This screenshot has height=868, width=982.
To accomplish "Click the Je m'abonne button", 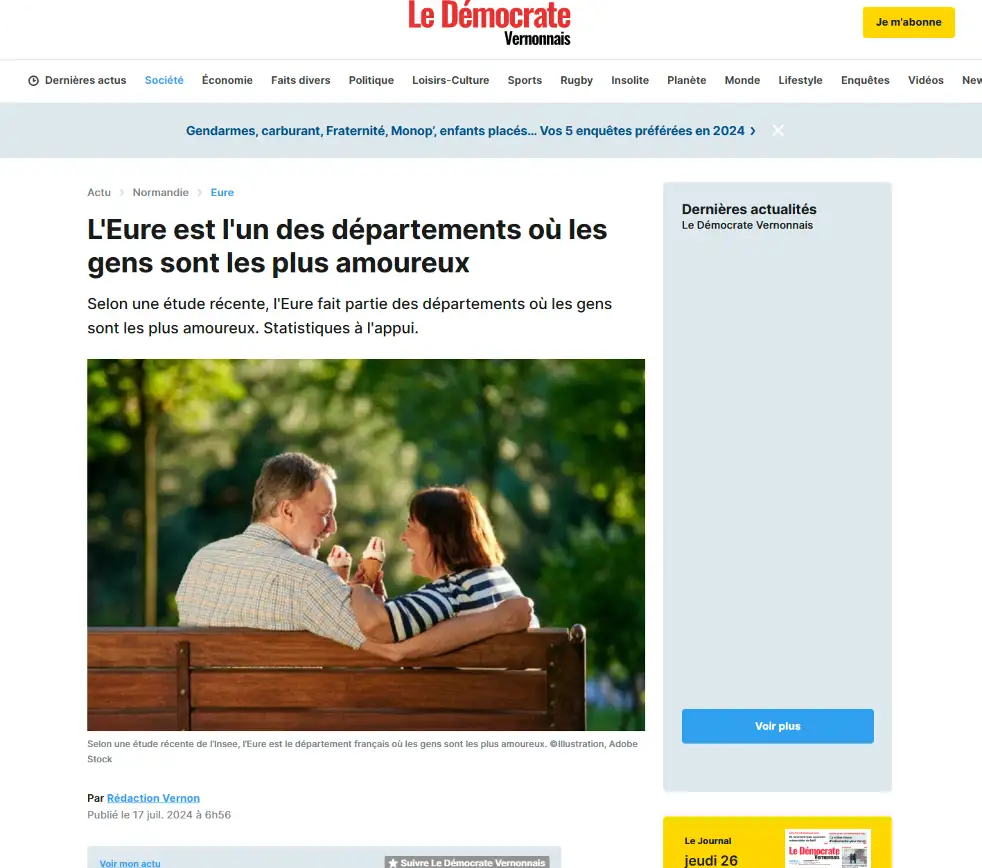I will coord(909,23).
